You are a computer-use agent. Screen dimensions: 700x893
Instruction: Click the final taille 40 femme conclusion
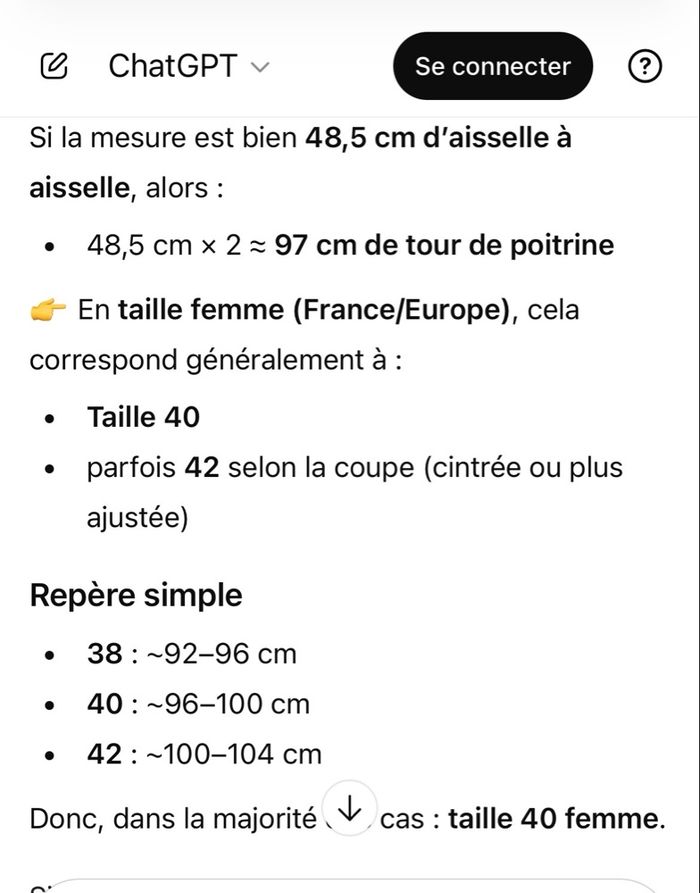[555, 819]
